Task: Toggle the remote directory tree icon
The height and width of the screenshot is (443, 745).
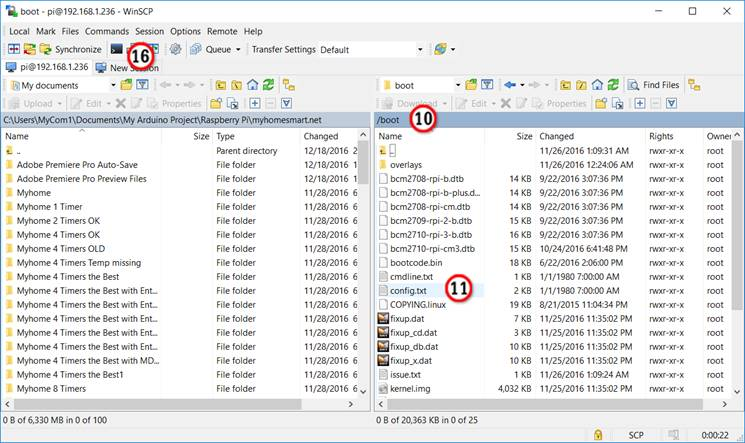Action: point(694,85)
